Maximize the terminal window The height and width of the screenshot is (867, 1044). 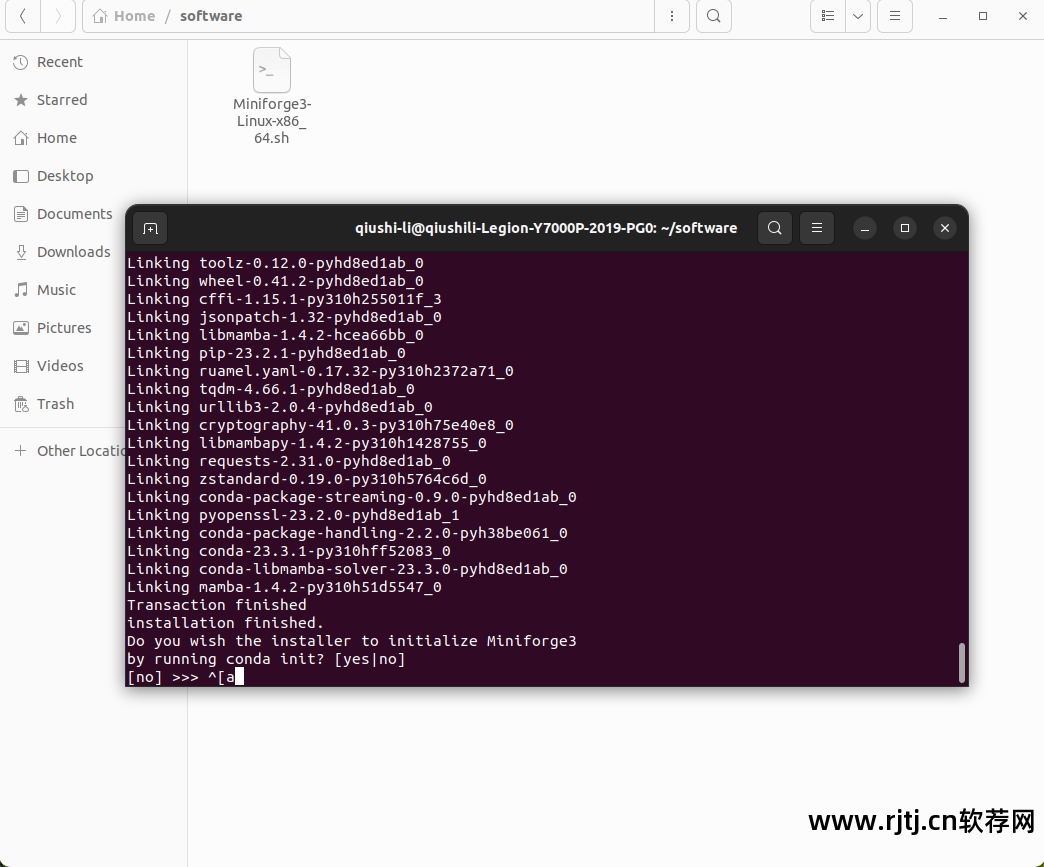905,228
